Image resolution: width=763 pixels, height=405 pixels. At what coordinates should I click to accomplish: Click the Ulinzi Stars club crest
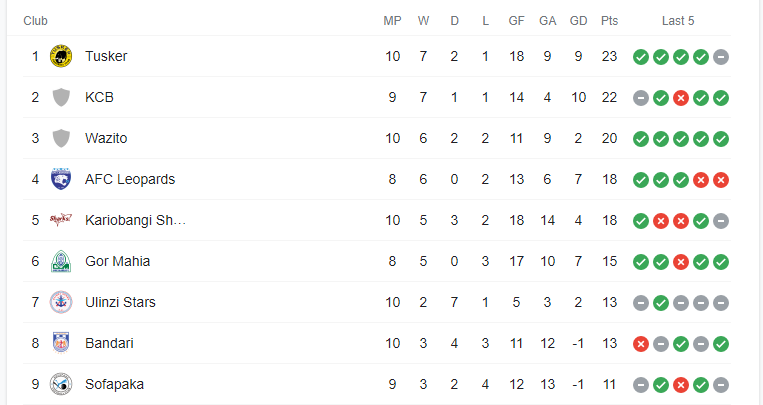pos(61,302)
